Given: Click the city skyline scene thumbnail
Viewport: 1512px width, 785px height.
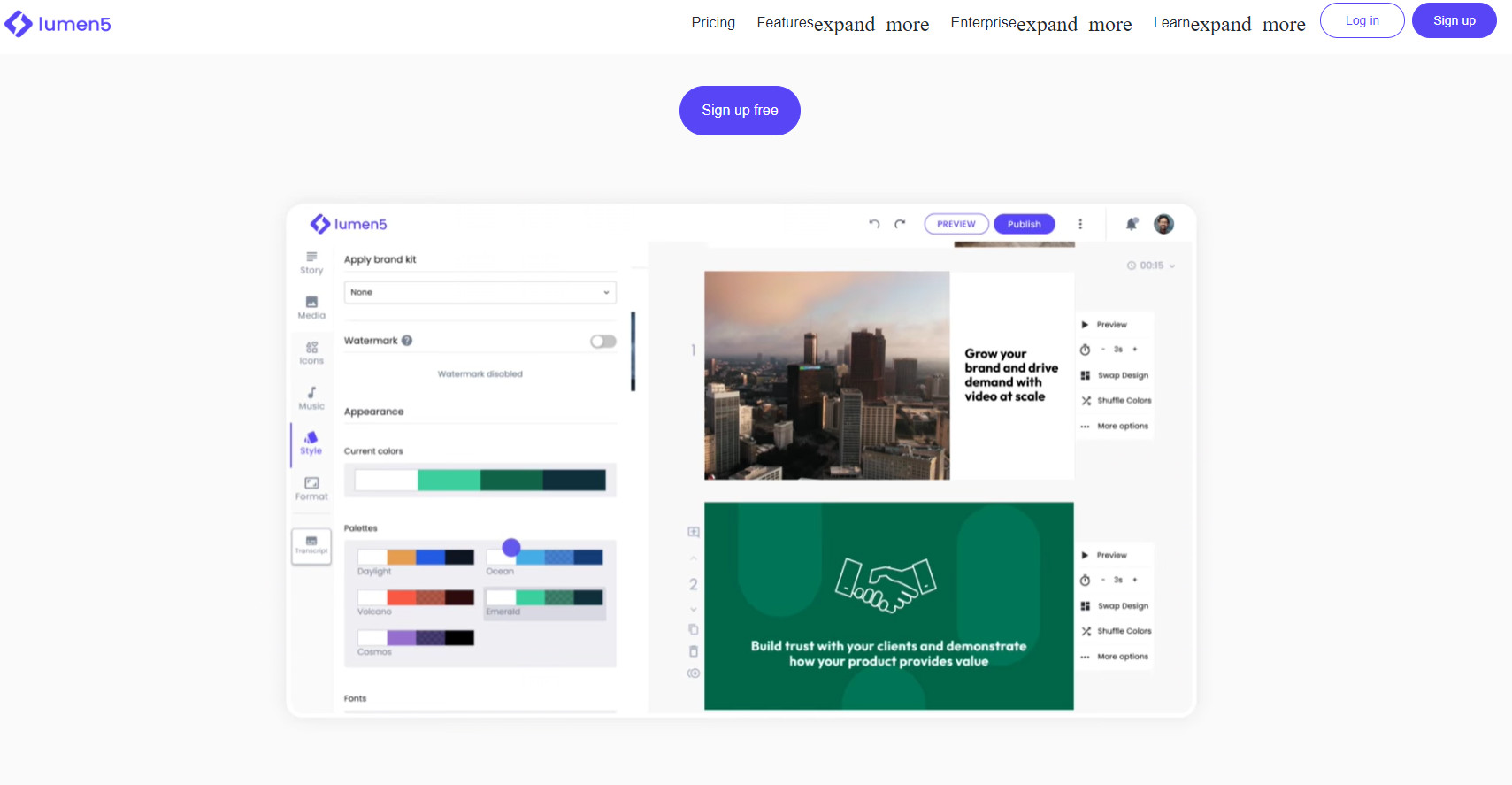Looking at the screenshot, I should (826, 375).
